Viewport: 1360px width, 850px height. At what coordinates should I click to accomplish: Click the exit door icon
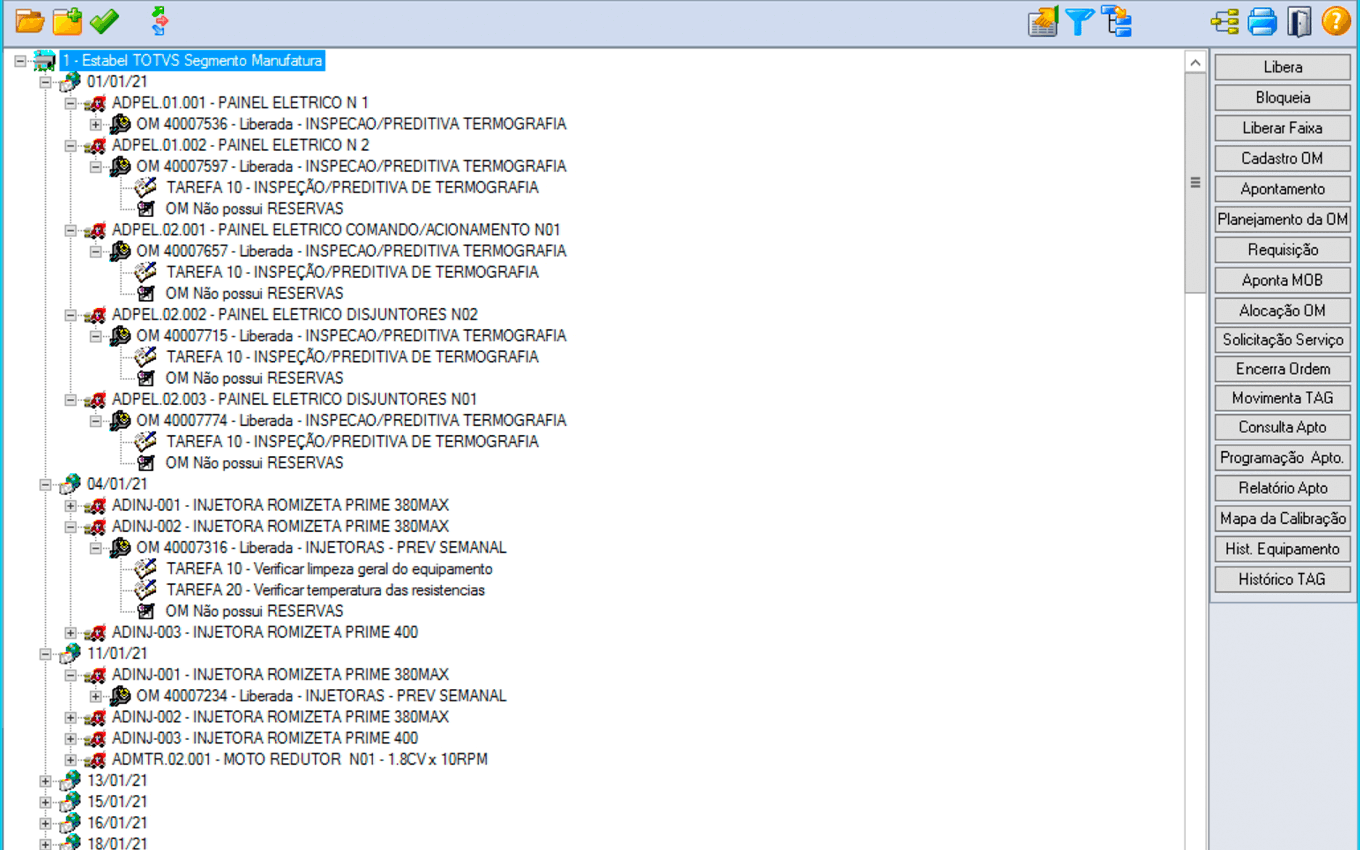pos(1299,21)
